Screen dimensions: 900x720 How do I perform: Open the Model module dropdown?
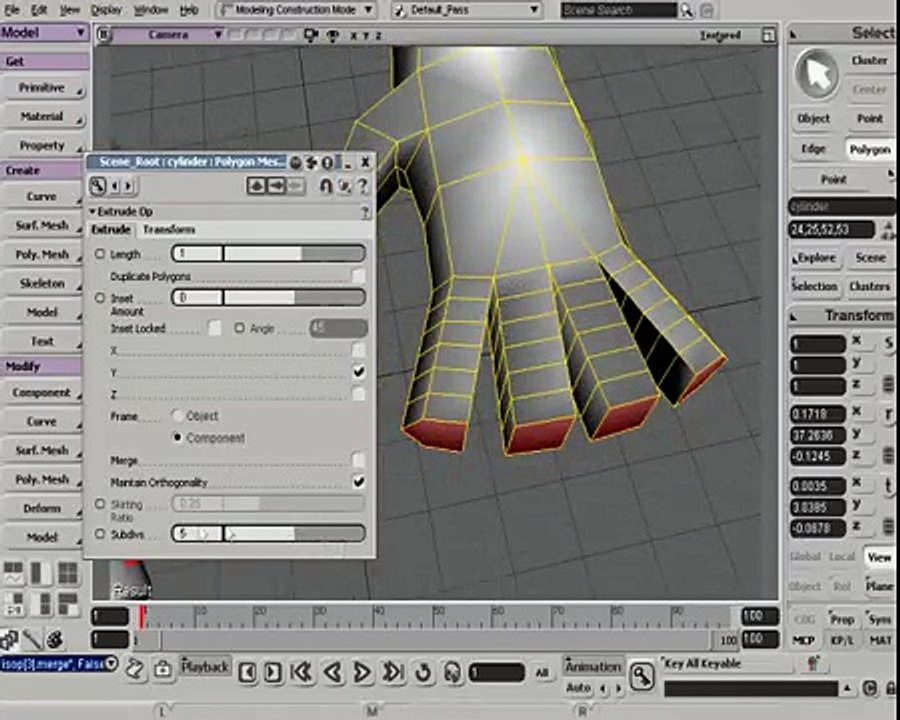point(44,32)
